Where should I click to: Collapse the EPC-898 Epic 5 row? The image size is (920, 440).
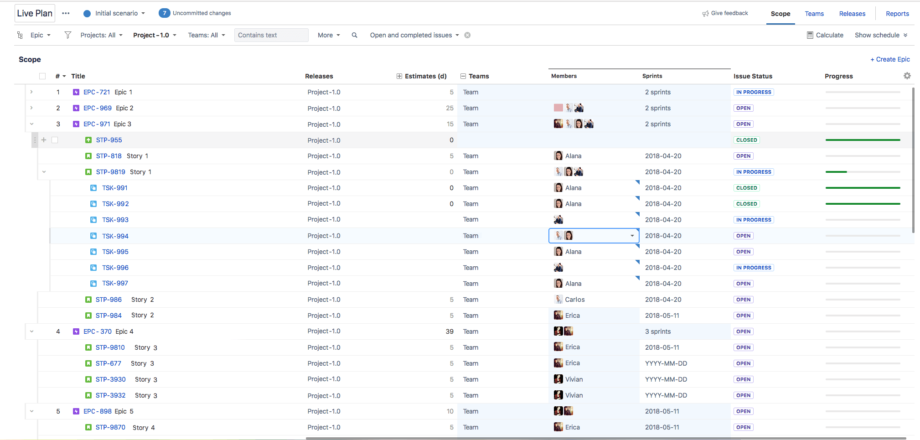point(31,411)
